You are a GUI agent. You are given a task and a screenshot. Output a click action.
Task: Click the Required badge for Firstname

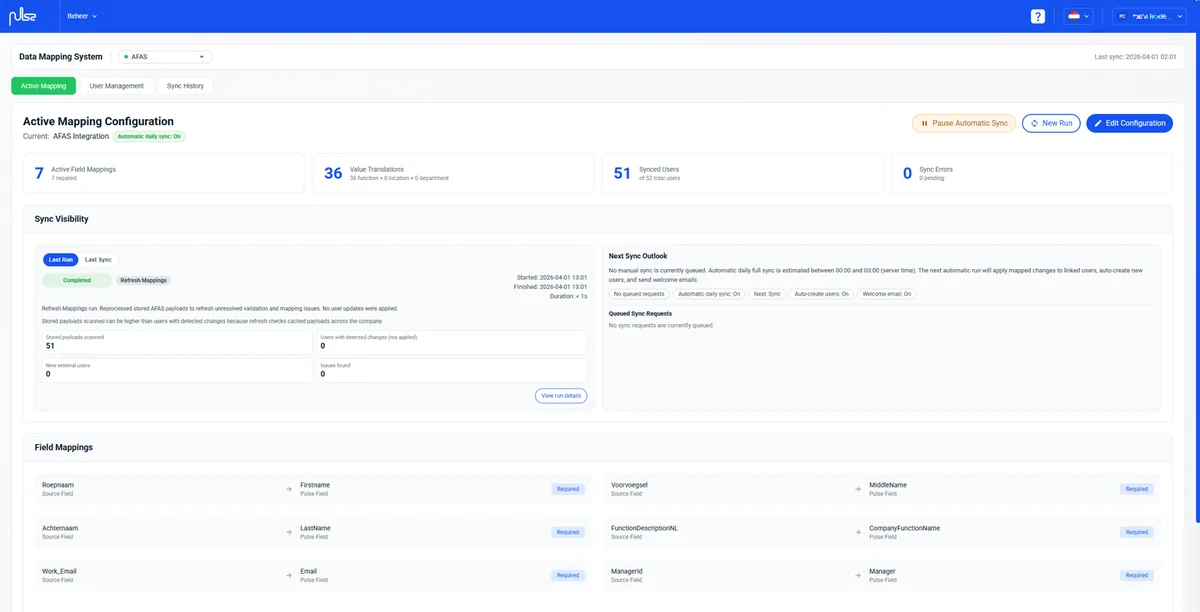(x=568, y=489)
